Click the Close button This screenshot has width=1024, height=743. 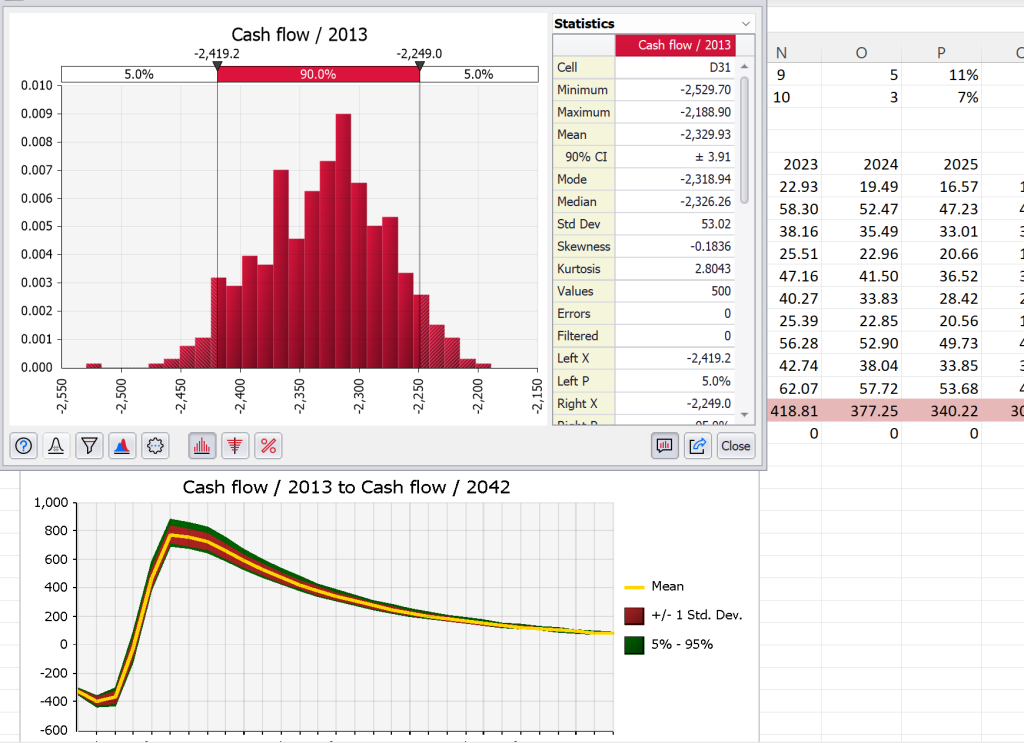coord(735,446)
